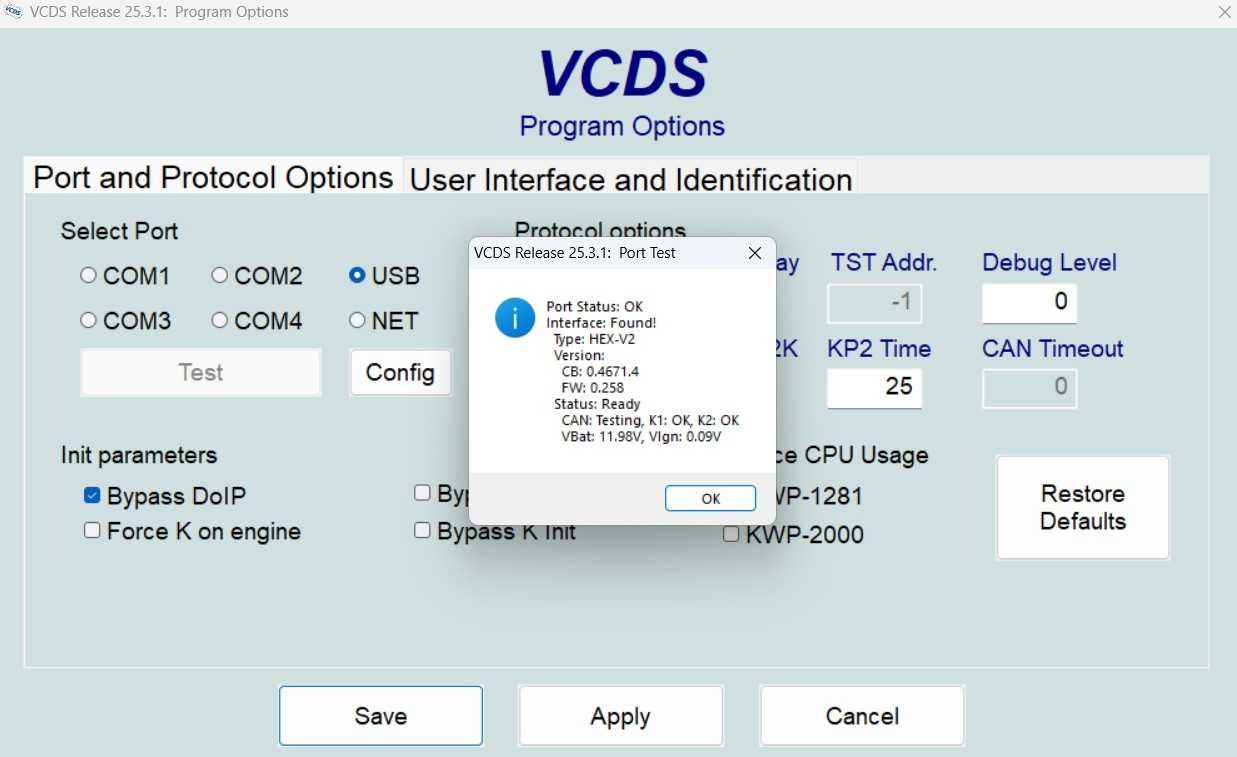Enable the Bypass K Init checkbox

tap(422, 530)
